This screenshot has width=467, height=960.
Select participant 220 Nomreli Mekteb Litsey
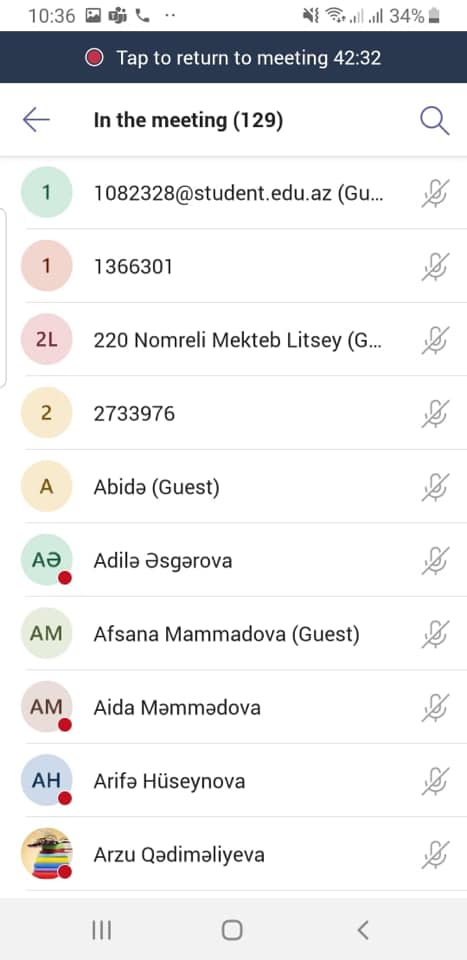[233, 340]
